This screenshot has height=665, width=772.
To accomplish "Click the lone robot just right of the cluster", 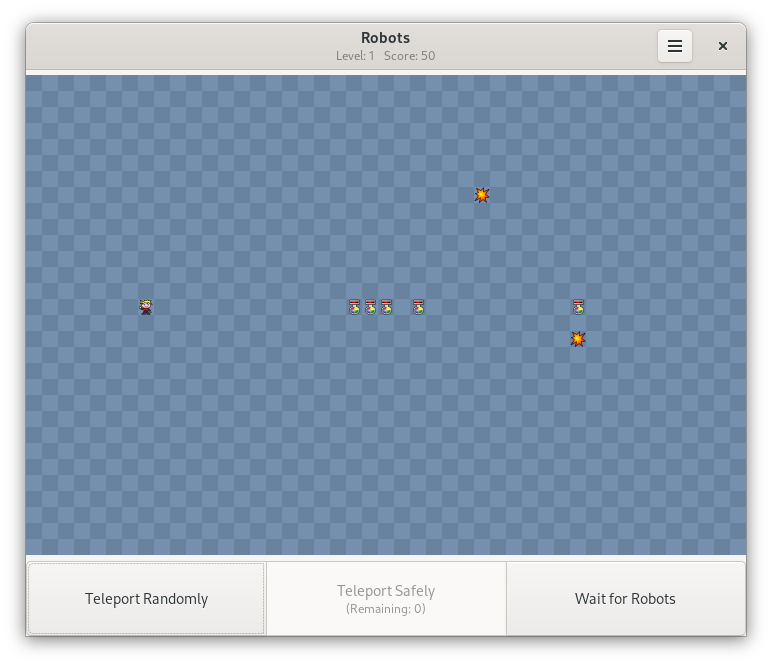I will tap(418, 307).
